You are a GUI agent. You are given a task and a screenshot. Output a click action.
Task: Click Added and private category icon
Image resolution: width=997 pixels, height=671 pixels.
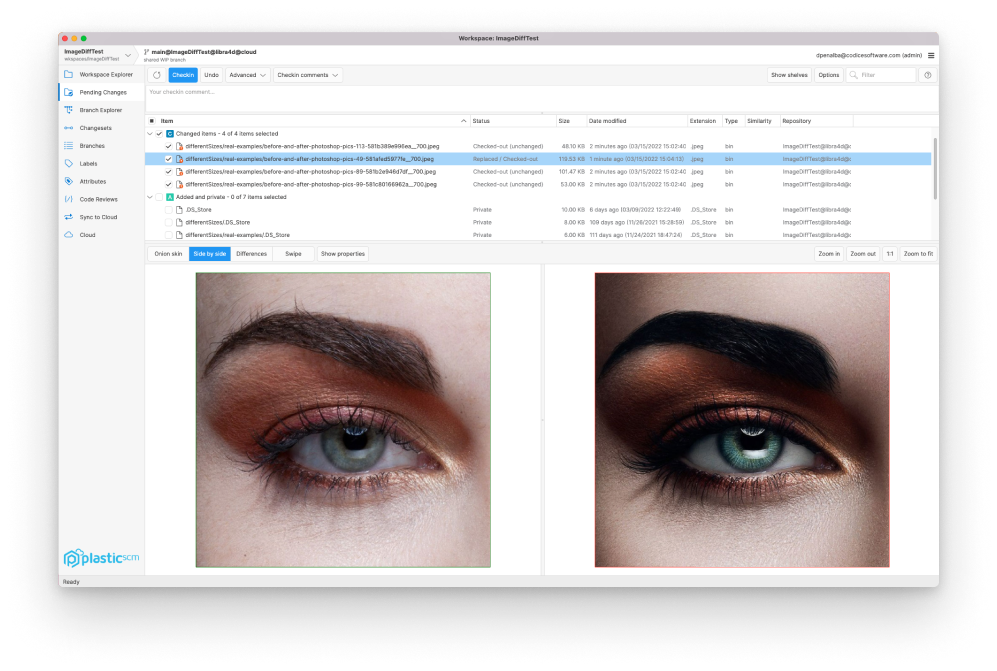[170, 197]
